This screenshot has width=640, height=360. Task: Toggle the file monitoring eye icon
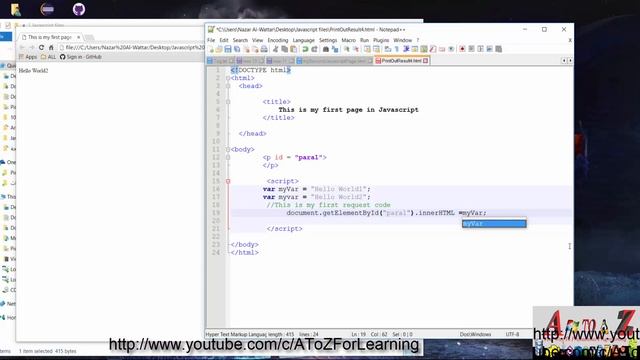coord(451,49)
